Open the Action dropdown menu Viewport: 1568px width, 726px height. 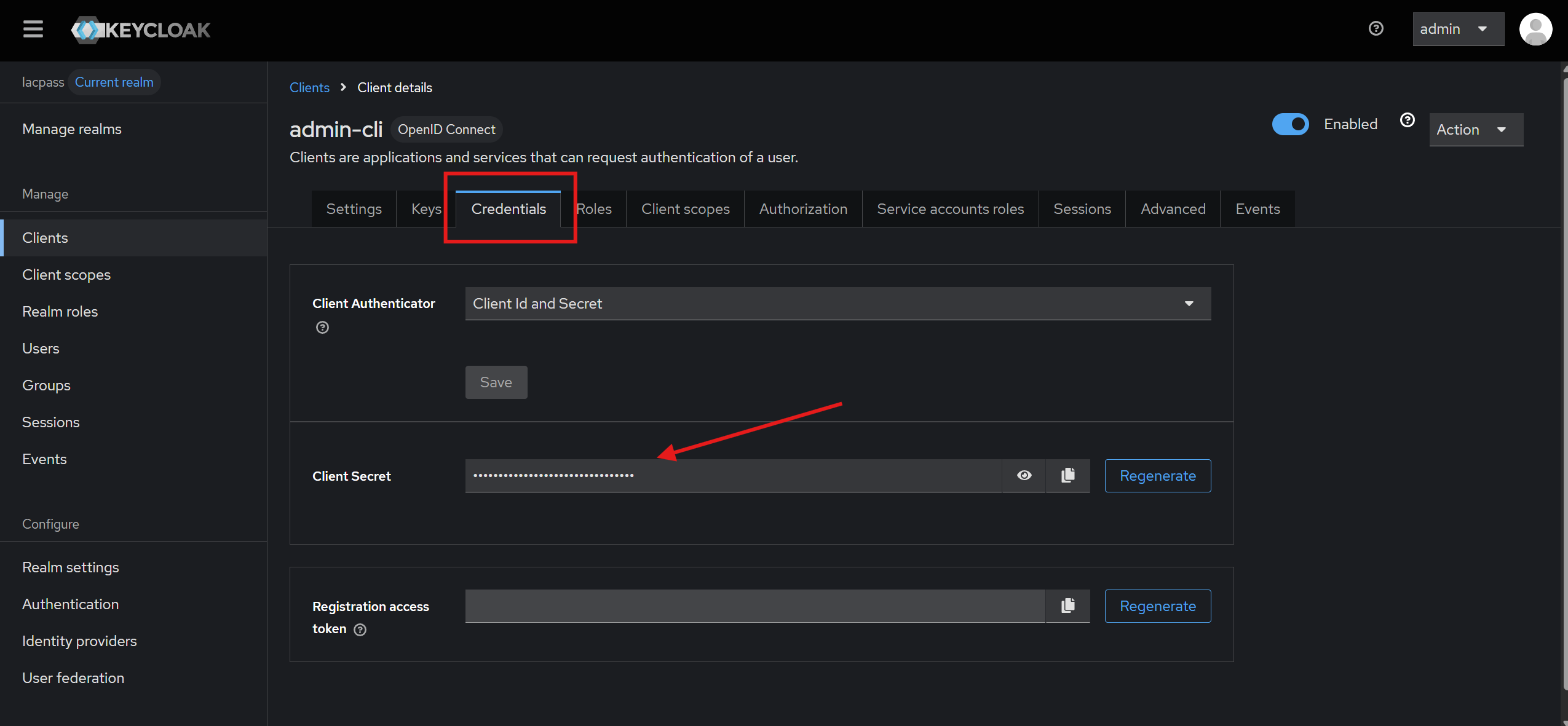(x=1476, y=130)
